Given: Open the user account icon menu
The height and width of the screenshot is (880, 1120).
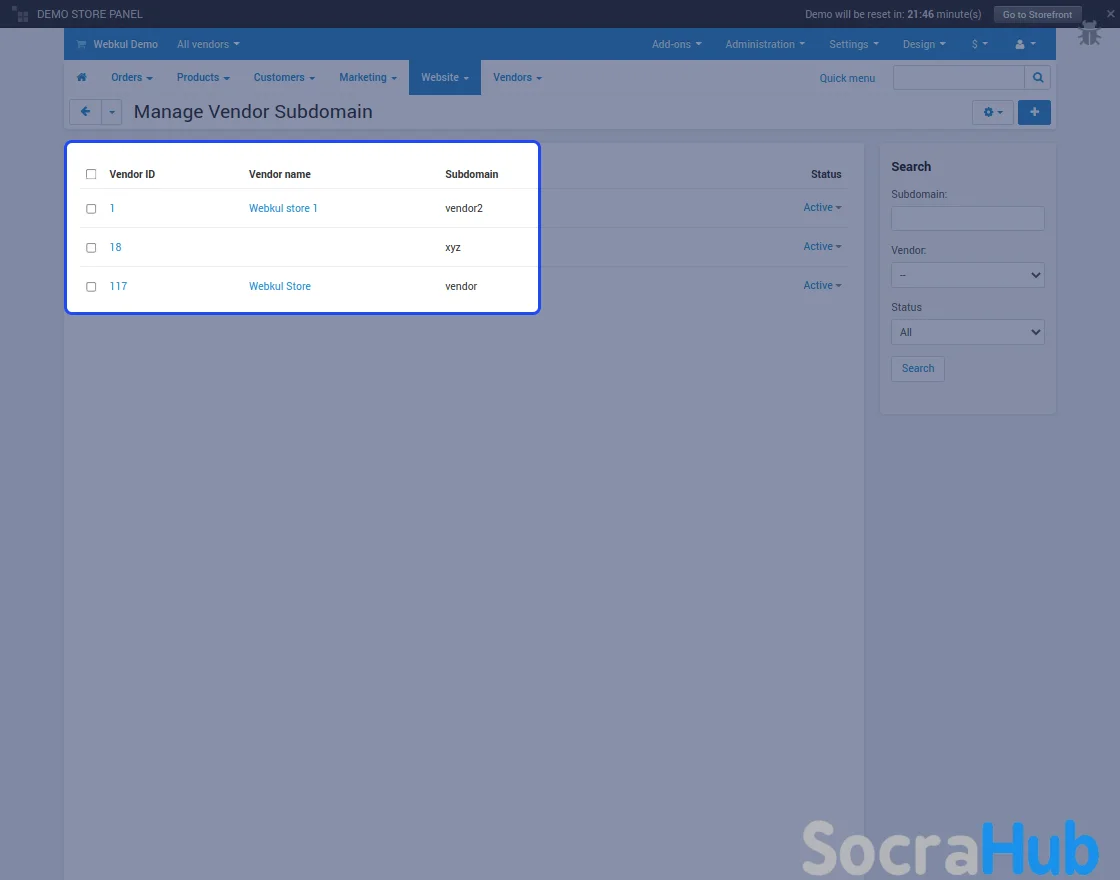Looking at the screenshot, I should 1025,44.
